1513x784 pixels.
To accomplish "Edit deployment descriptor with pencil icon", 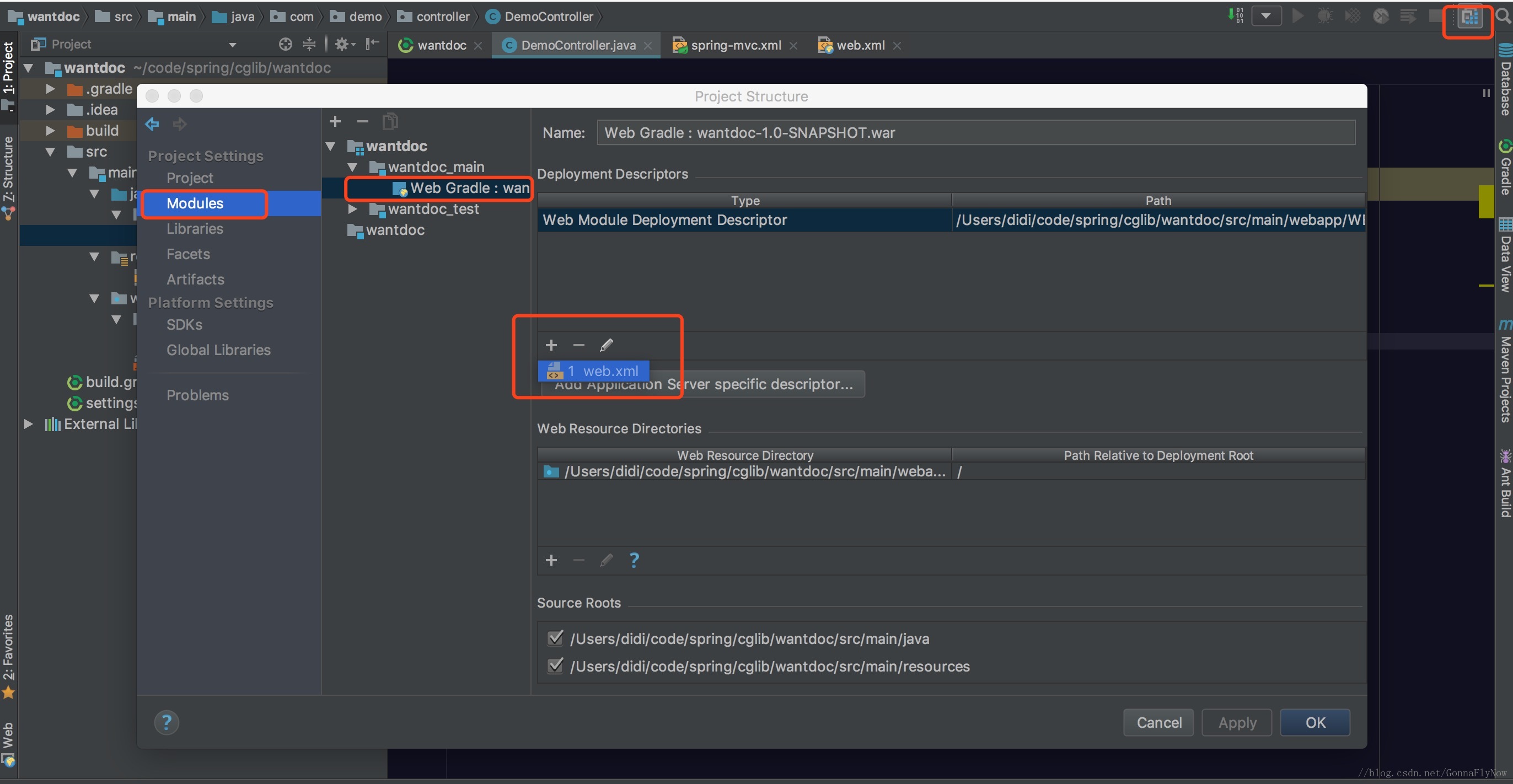I will click(x=606, y=345).
